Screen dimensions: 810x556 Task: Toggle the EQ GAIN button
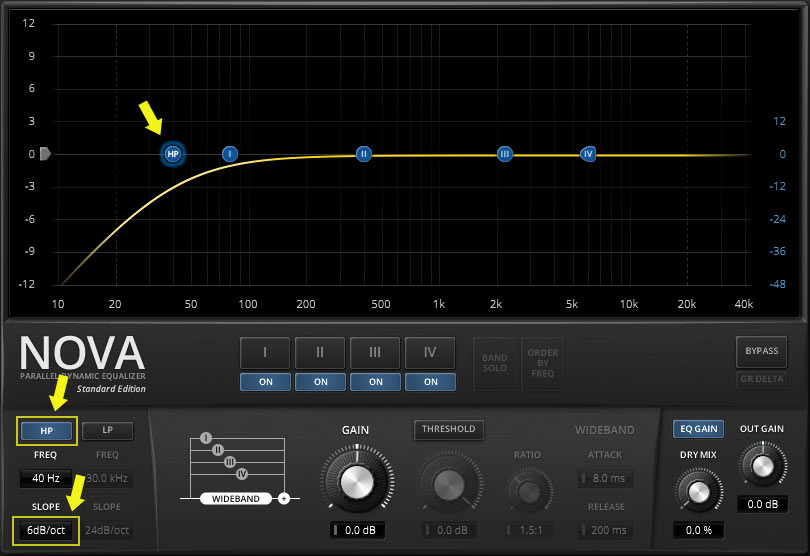tap(698, 429)
